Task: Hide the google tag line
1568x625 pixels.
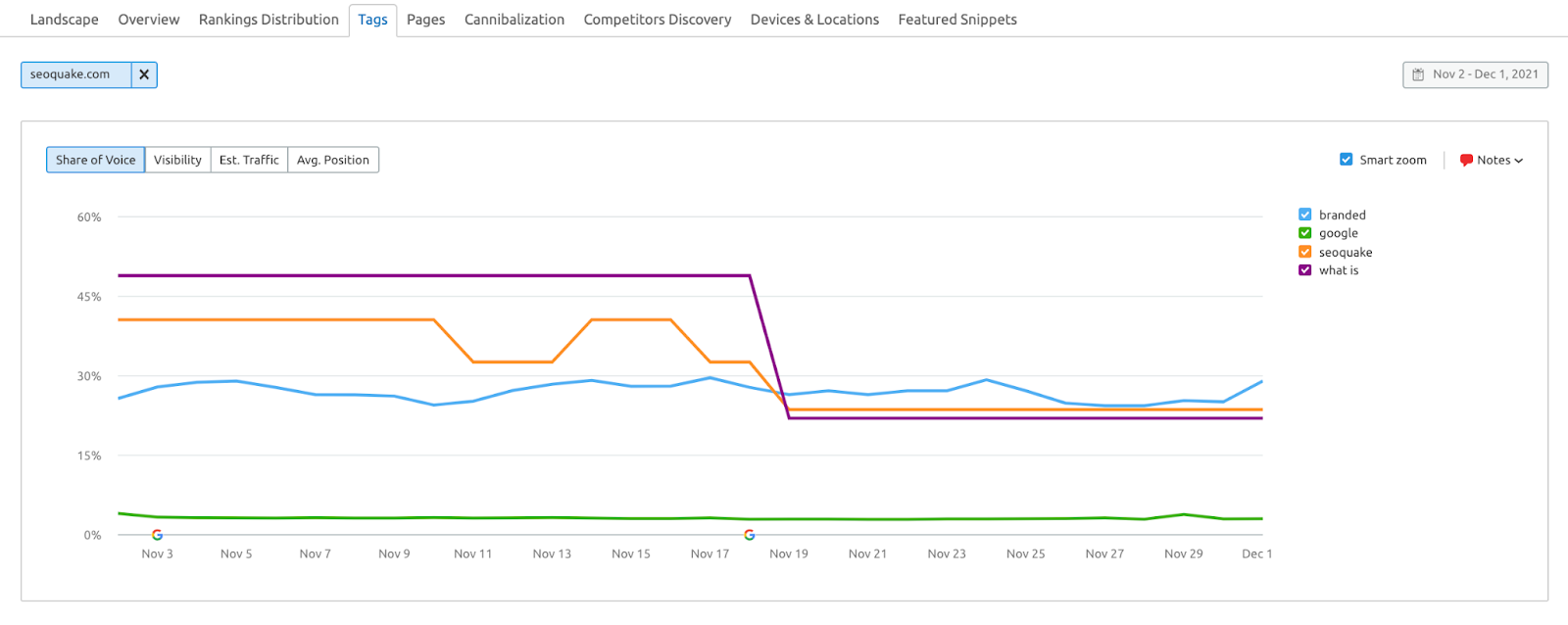Action: tap(1305, 233)
